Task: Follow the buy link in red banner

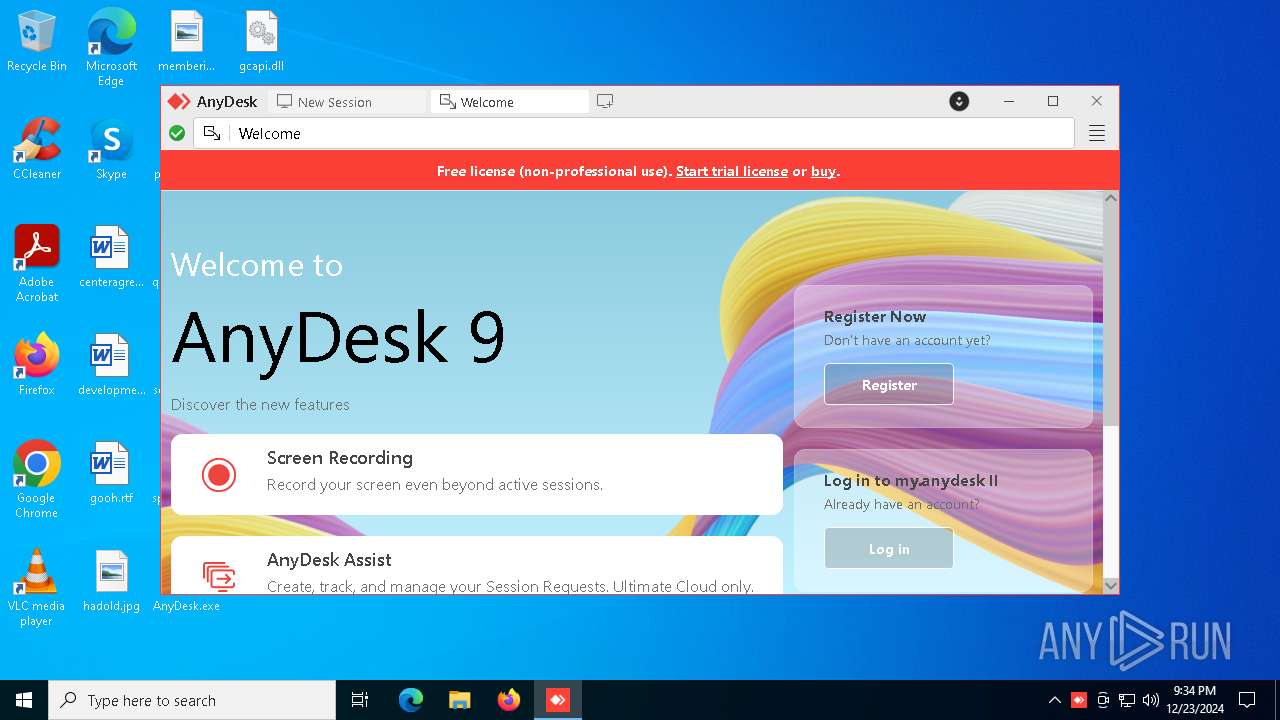Action: [x=823, y=171]
